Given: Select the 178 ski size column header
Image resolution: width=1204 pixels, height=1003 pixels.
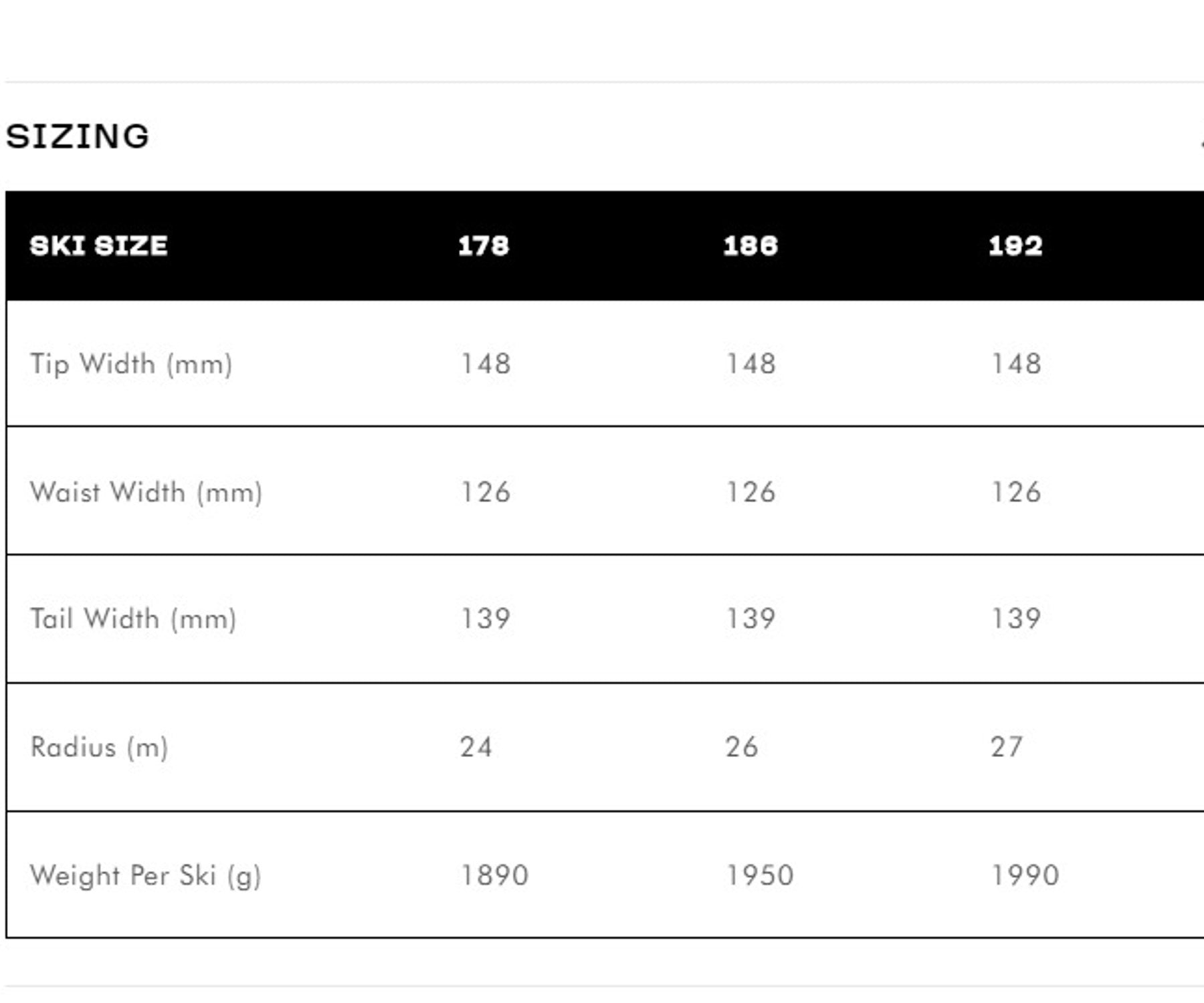Looking at the screenshot, I should click(484, 246).
